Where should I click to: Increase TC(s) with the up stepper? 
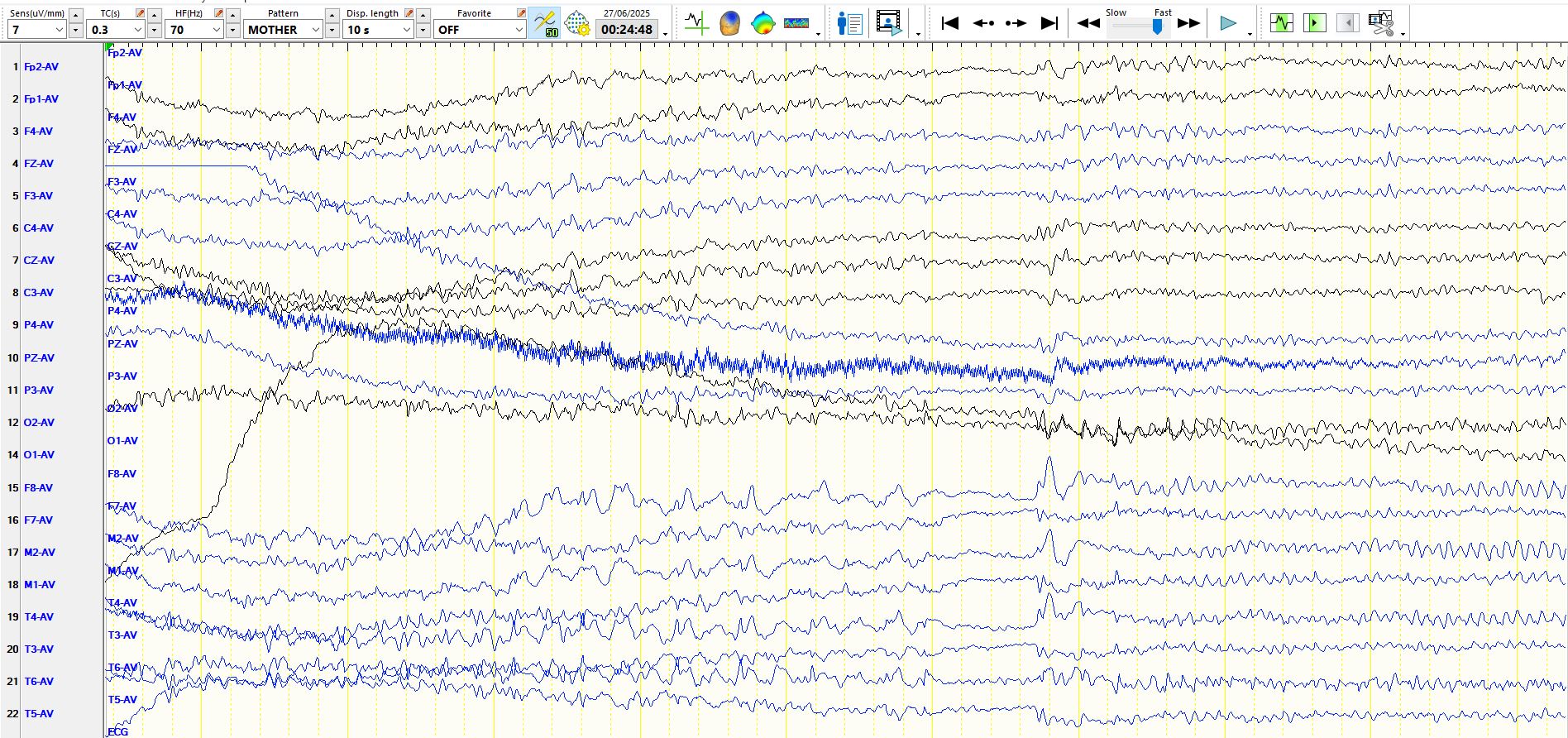point(155,15)
